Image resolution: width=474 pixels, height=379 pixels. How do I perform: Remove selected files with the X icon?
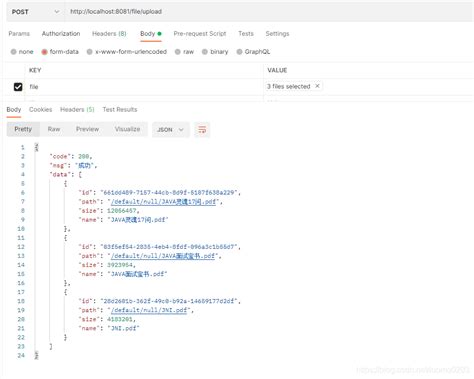pos(317,86)
